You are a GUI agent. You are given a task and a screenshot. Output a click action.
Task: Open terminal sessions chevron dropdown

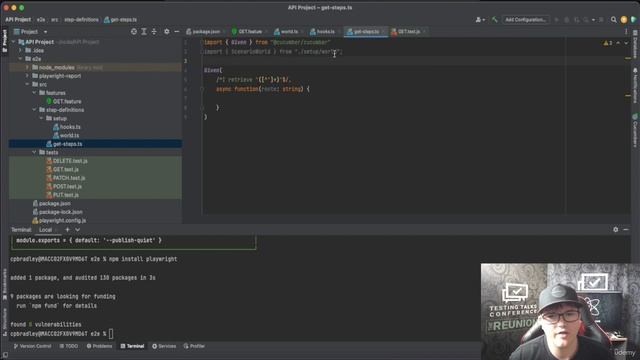click(78, 230)
